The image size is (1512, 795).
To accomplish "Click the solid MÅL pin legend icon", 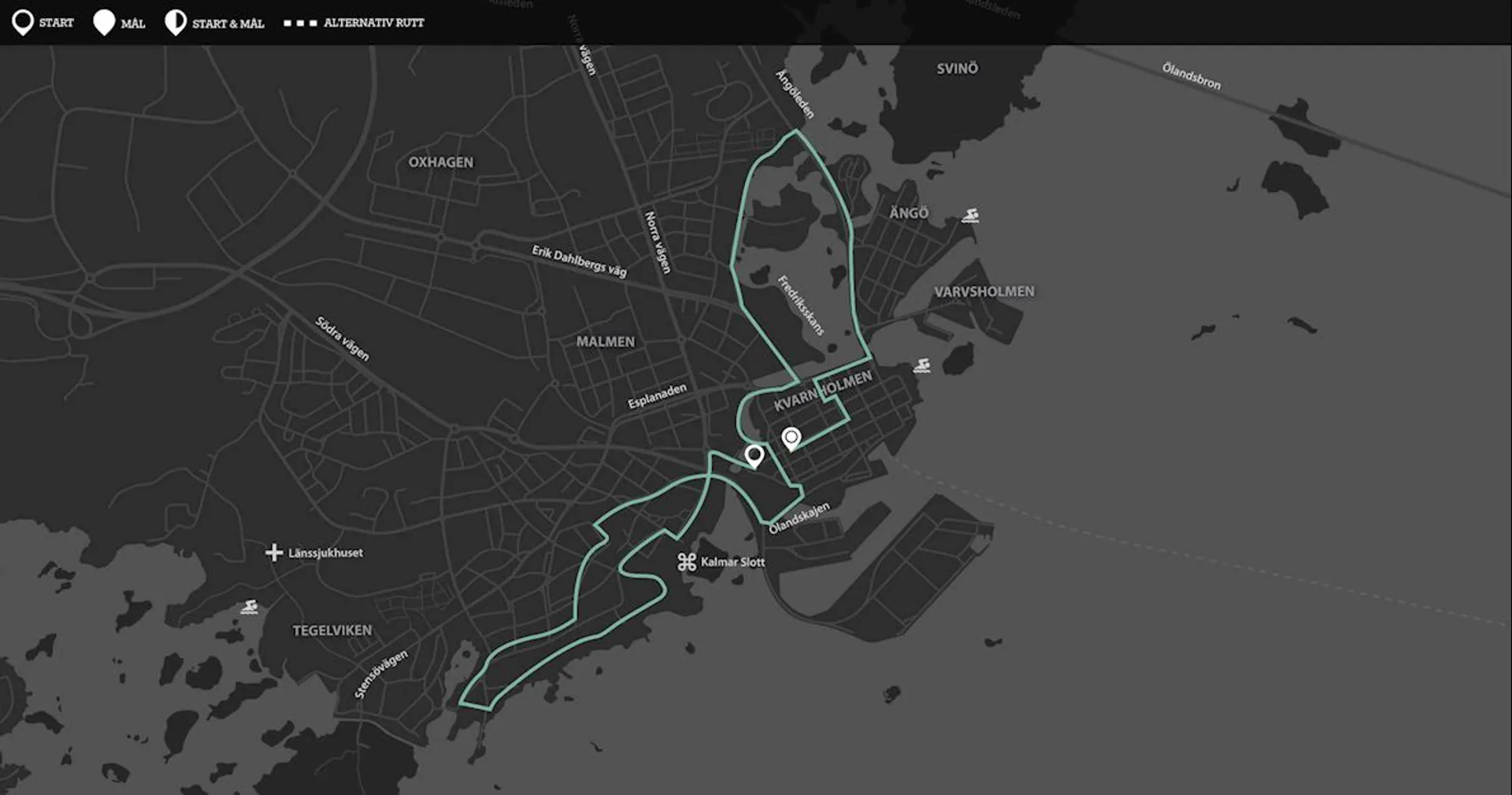I will click(104, 23).
